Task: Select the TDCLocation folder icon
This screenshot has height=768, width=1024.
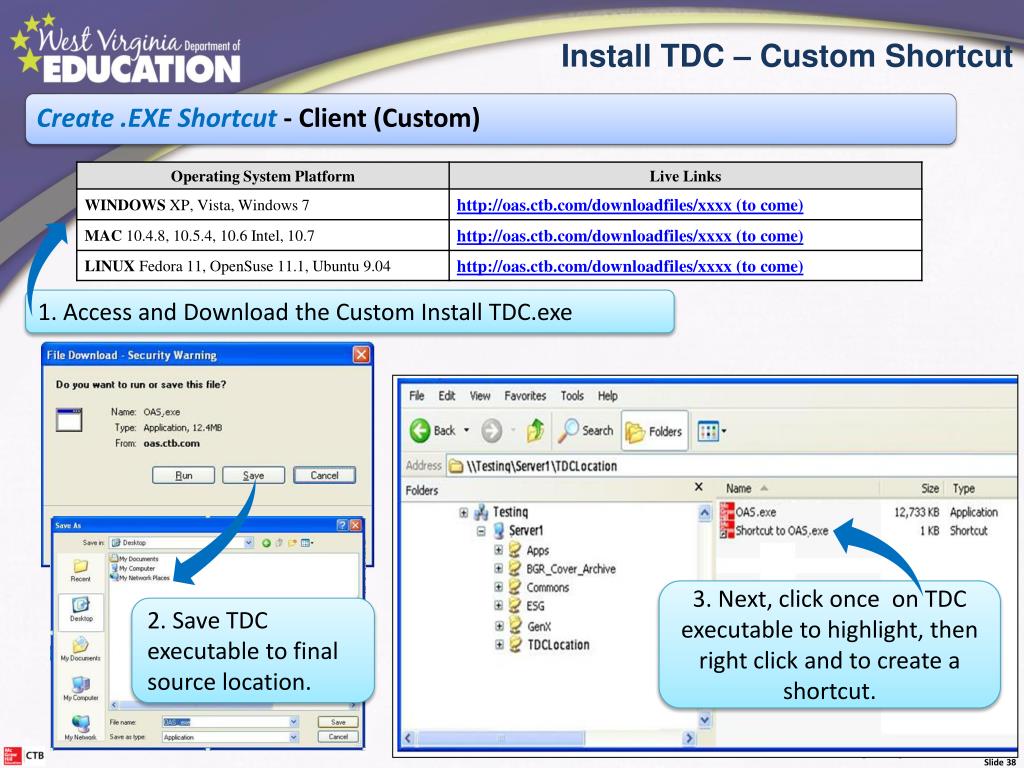Action: [515, 645]
